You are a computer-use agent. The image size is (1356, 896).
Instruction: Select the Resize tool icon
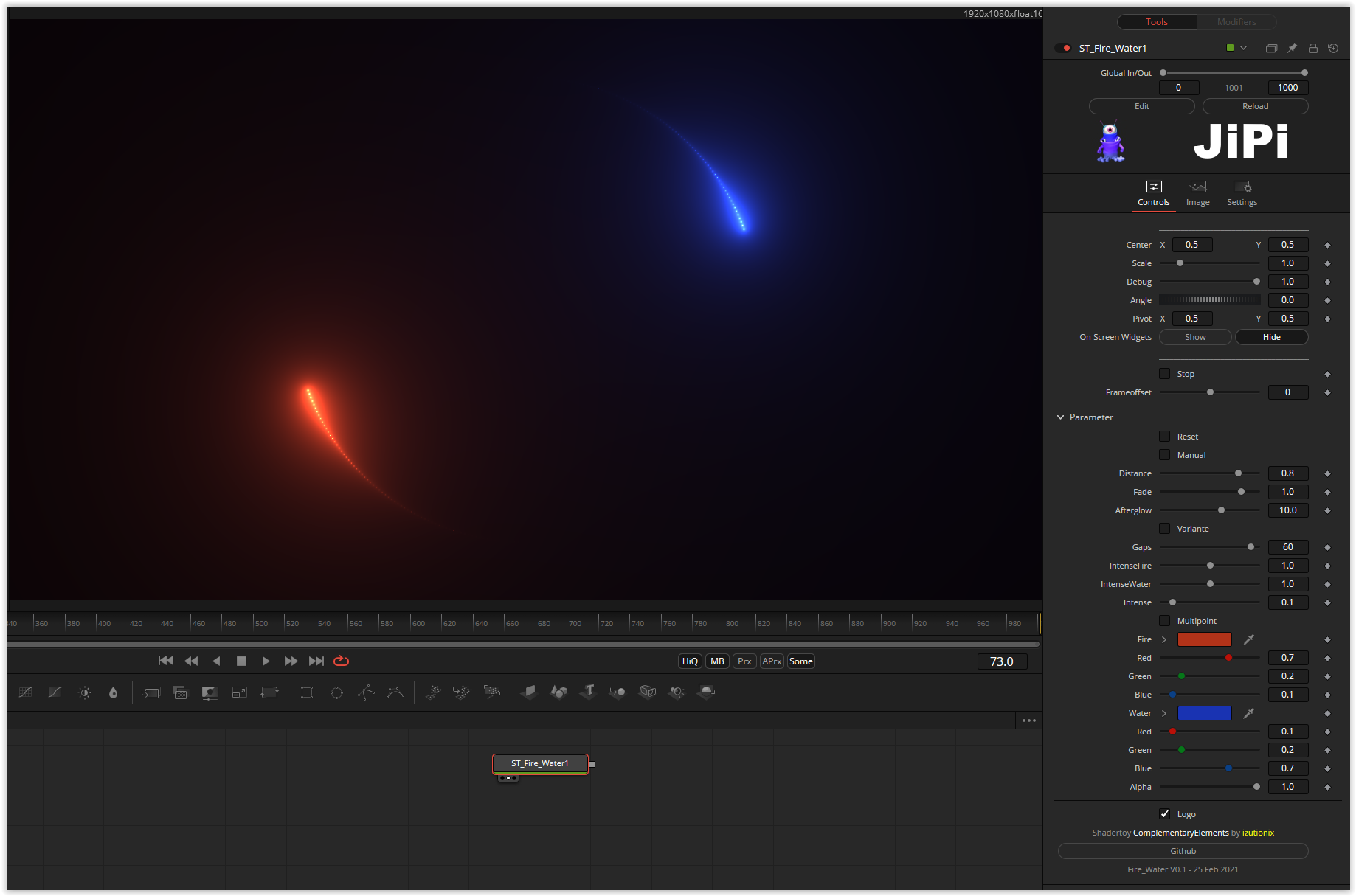(x=240, y=692)
